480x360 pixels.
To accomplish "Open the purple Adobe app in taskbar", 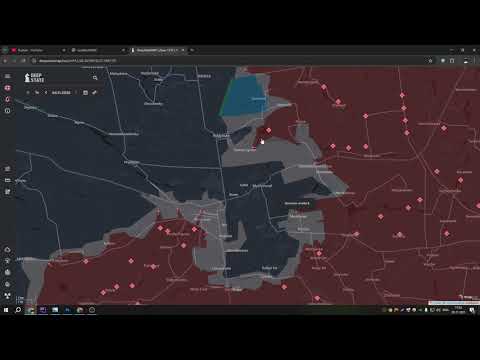I will (43, 310).
